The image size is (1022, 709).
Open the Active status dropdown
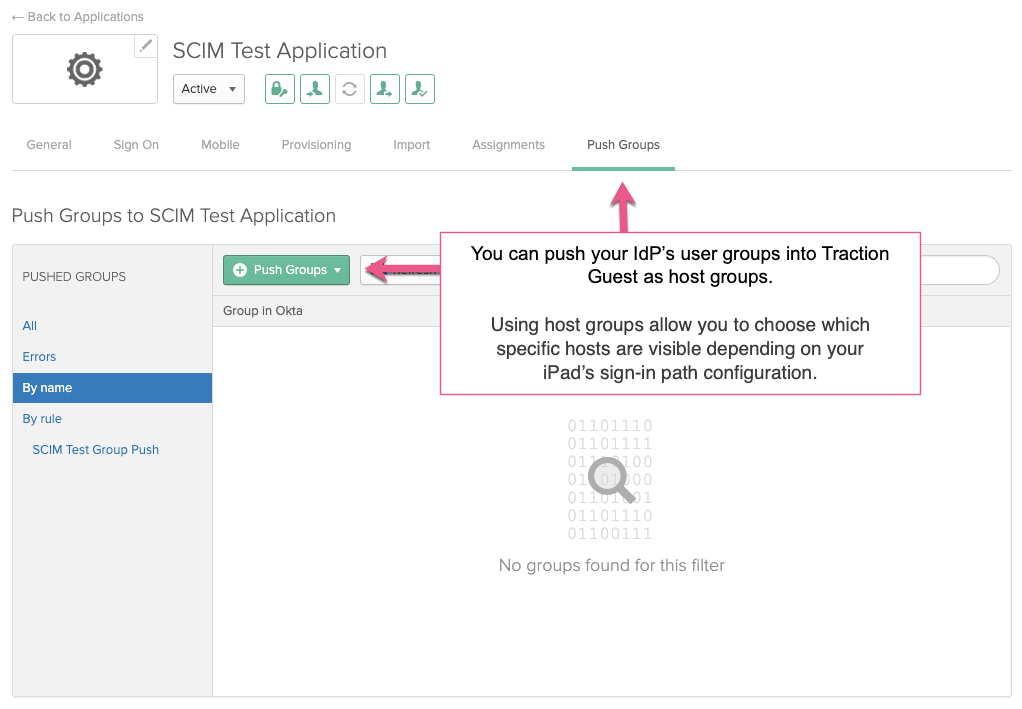(x=208, y=89)
